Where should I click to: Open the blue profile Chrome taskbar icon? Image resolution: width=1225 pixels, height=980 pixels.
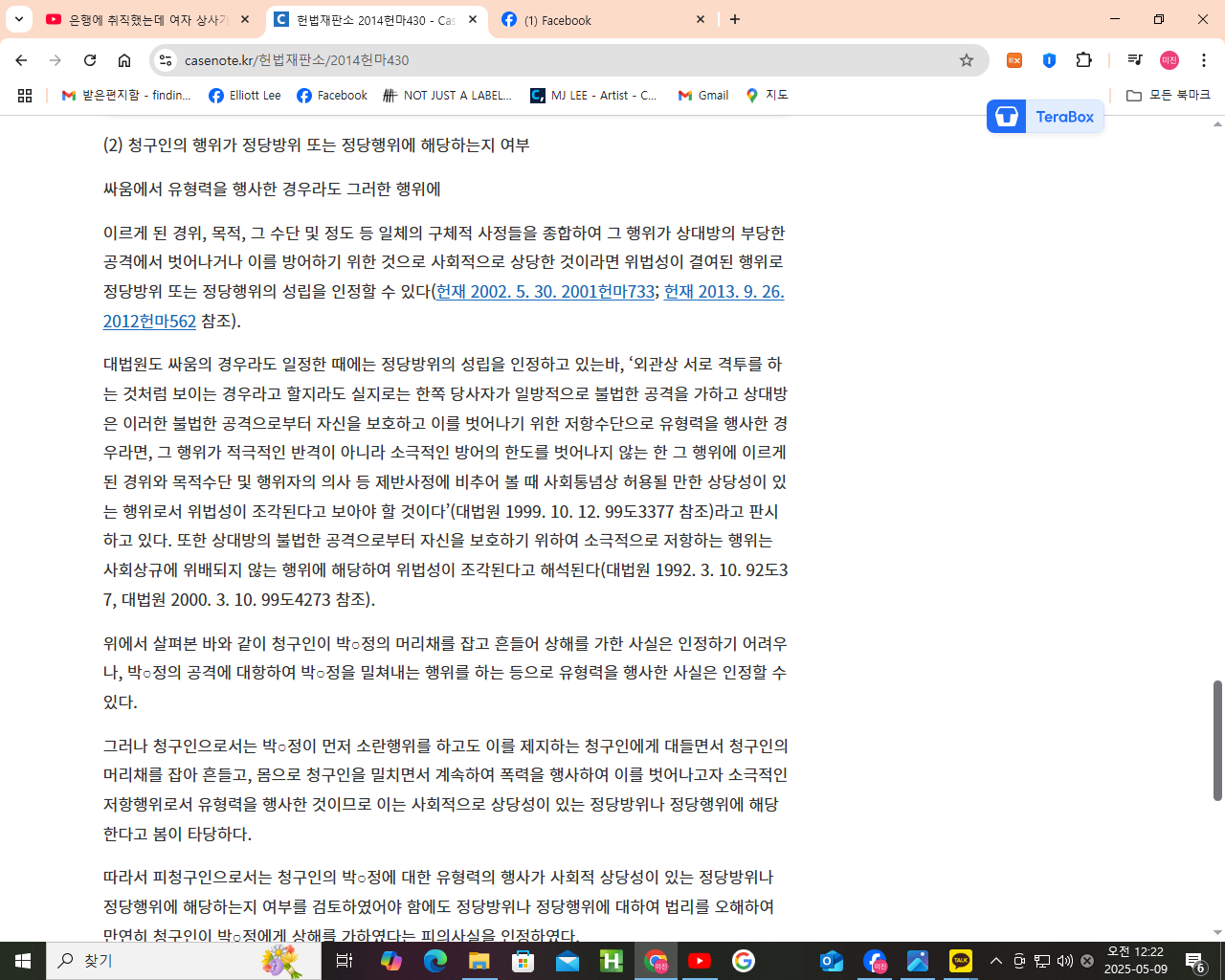click(876, 961)
